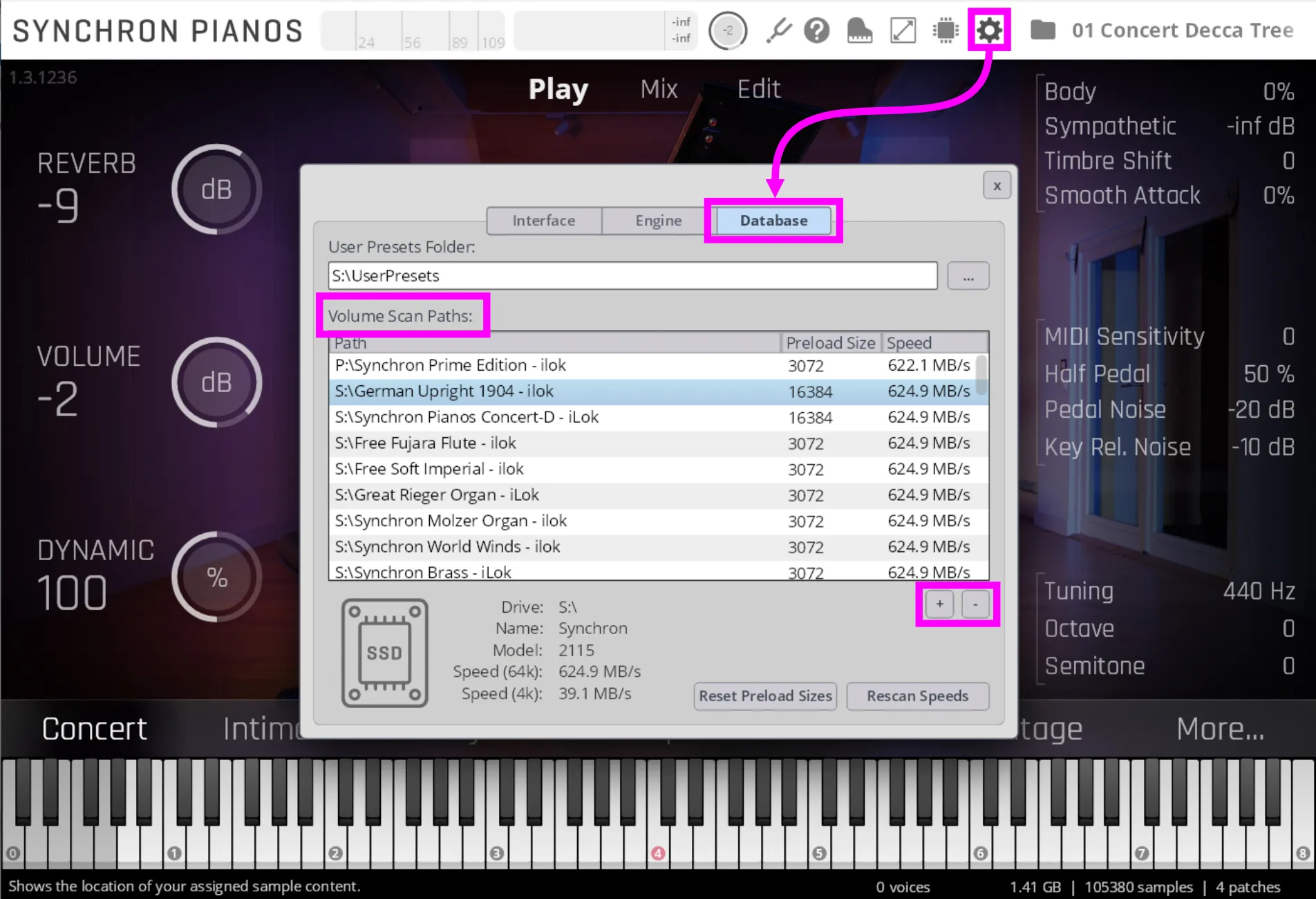Image resolution: width=1316 pixels, height=899 pixels.
Task: Click the piano keyboard icon
Action: coord(859,30)
